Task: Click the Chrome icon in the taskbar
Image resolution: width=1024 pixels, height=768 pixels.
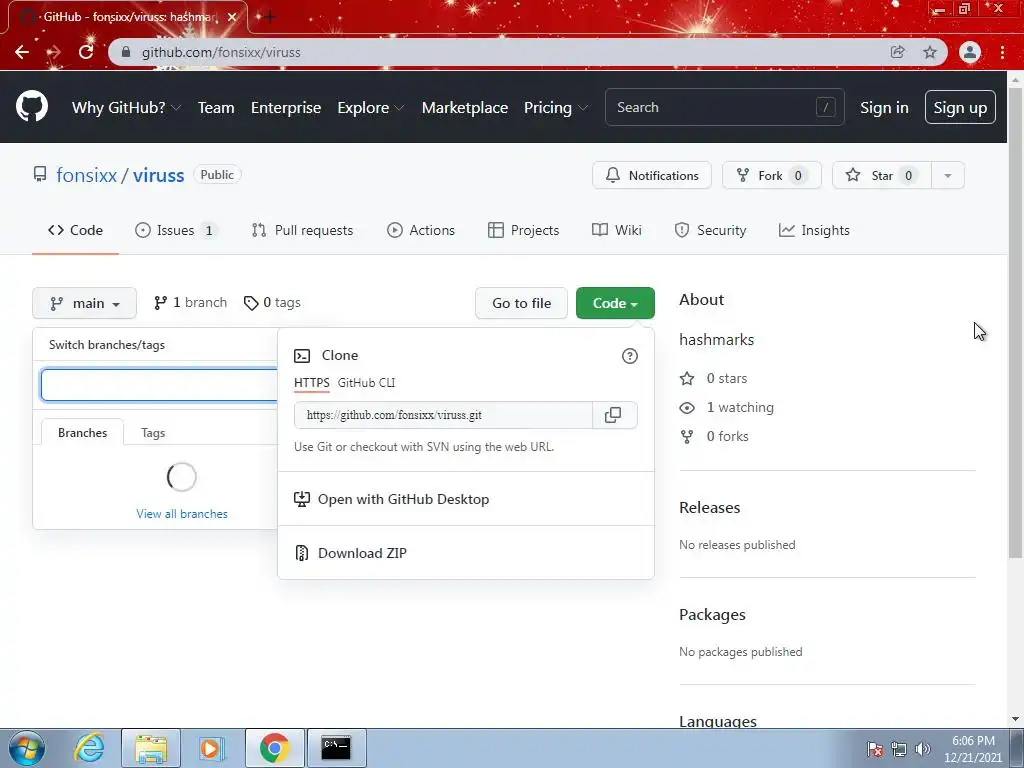Action: (x=274, y=748)
